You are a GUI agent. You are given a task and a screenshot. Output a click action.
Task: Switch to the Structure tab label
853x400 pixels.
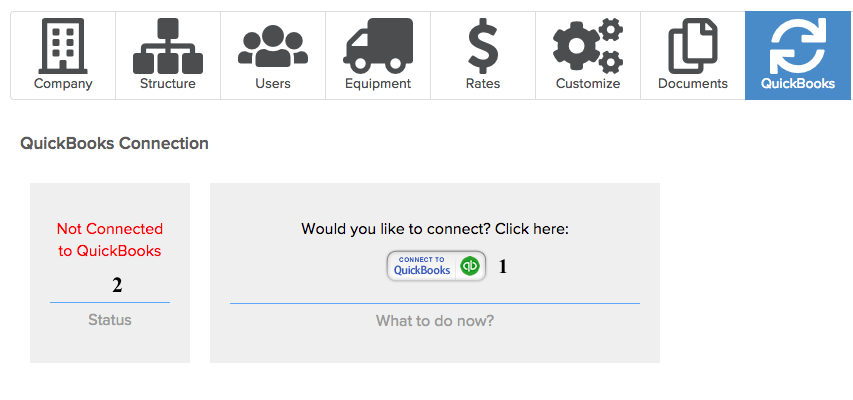[168, 84]
